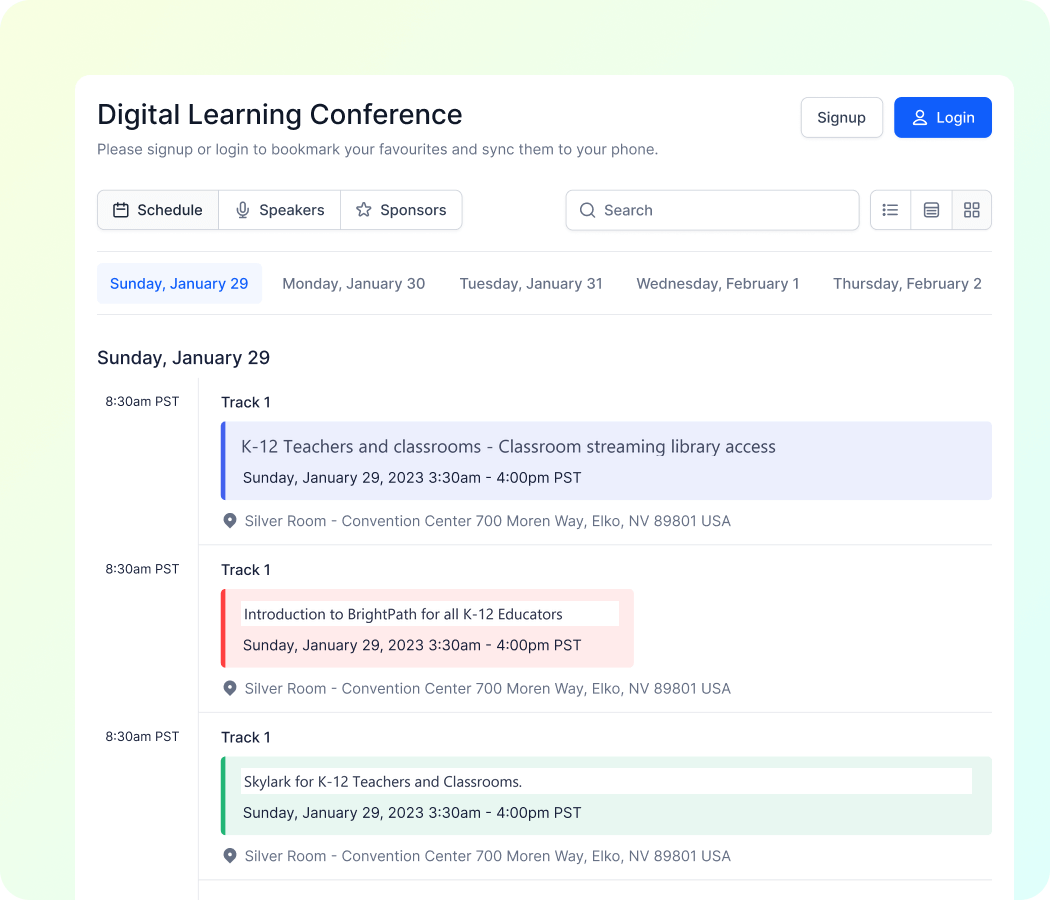Click date-time line in BrightPath card

pyautogui.click(x=412, y=646)
